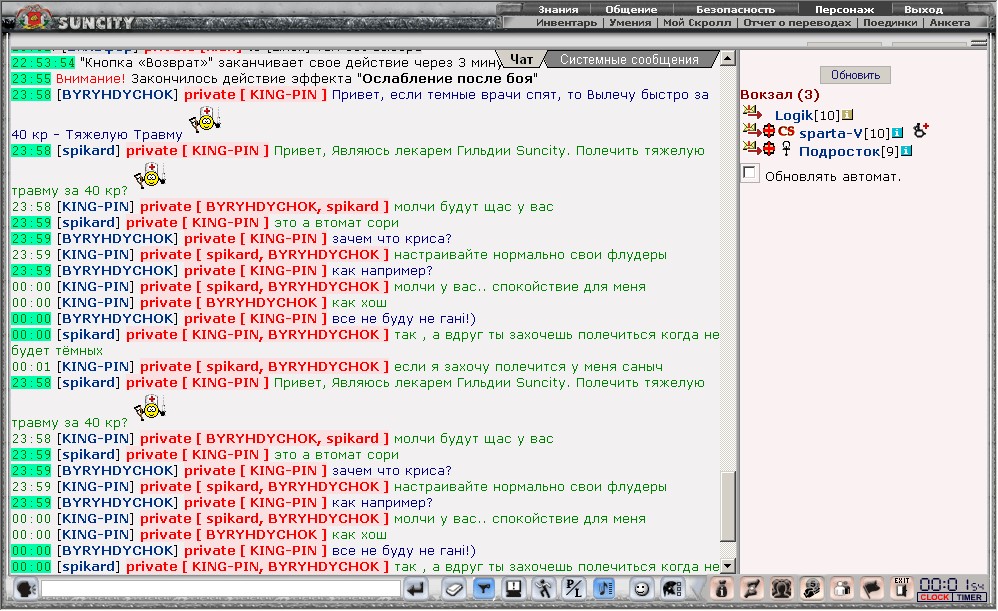Open Мой Скролл link
Screen dimensions: 998x611
697,23
